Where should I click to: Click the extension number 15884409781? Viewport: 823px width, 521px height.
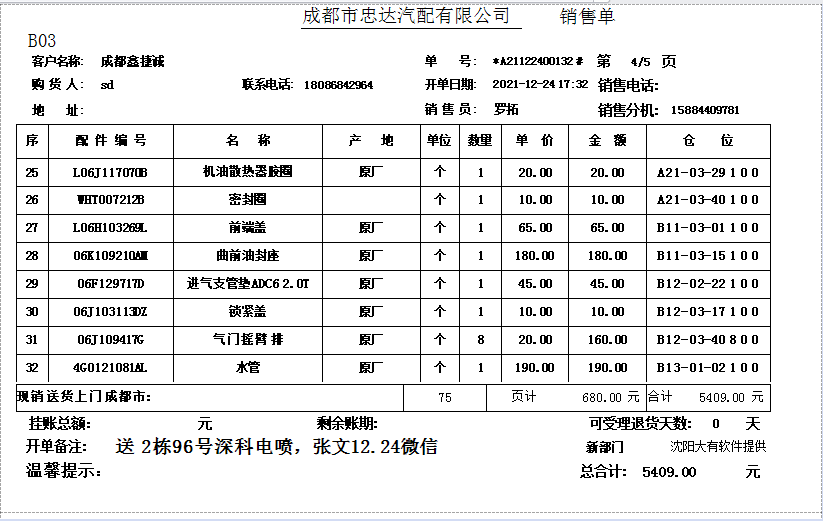[x=705, y=109]
